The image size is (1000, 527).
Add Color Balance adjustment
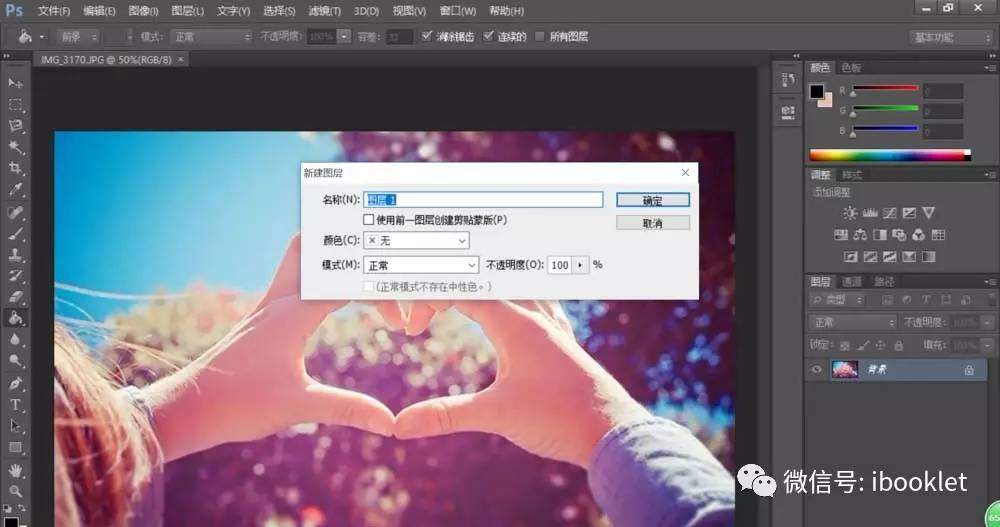point(860,235)
